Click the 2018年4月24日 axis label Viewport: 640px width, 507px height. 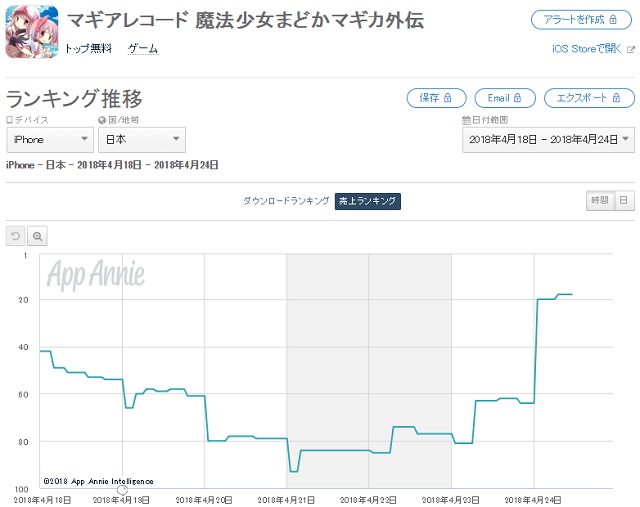coord(533,500)
